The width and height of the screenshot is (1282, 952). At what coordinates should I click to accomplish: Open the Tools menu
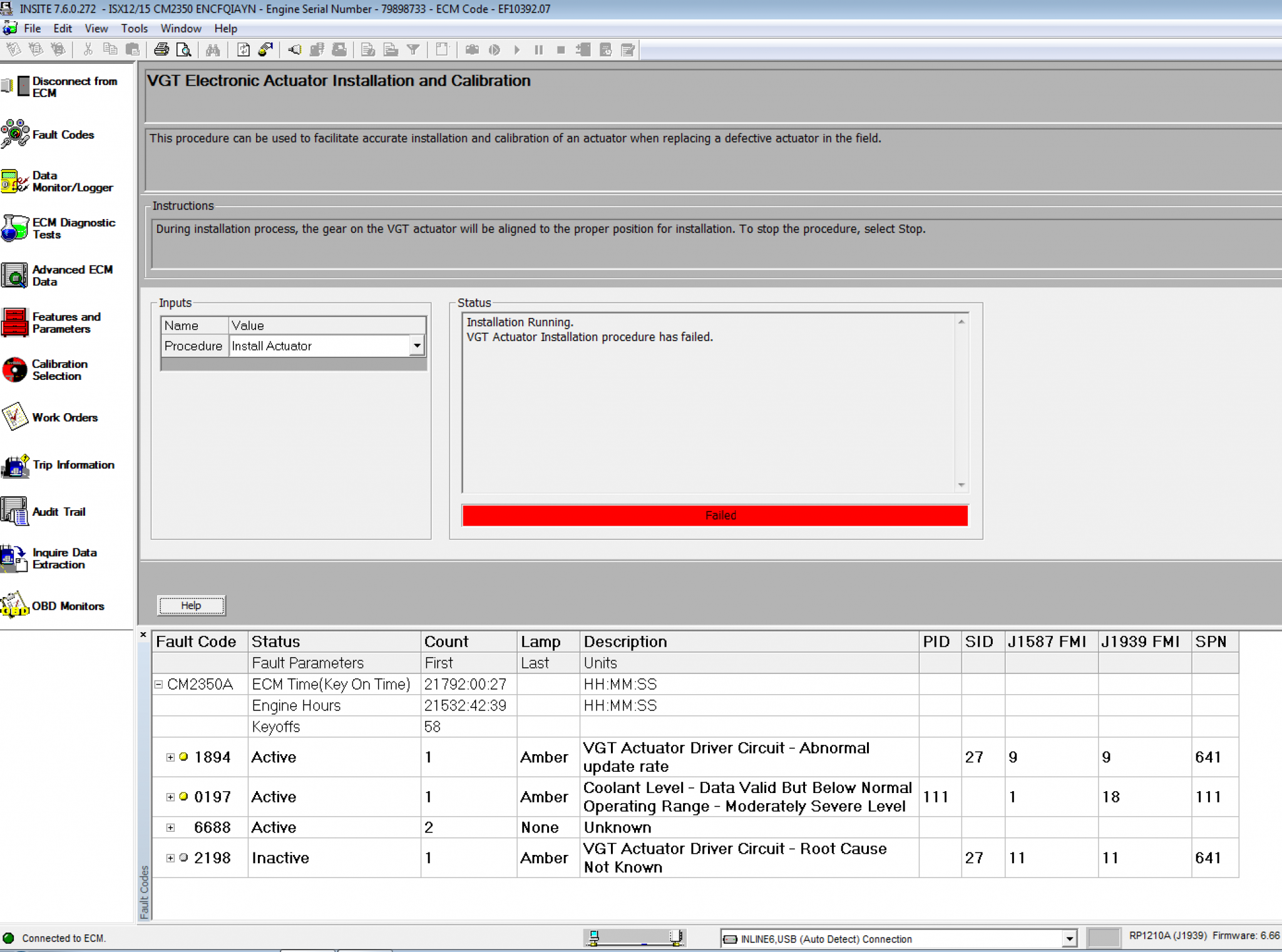coord(135,28)
